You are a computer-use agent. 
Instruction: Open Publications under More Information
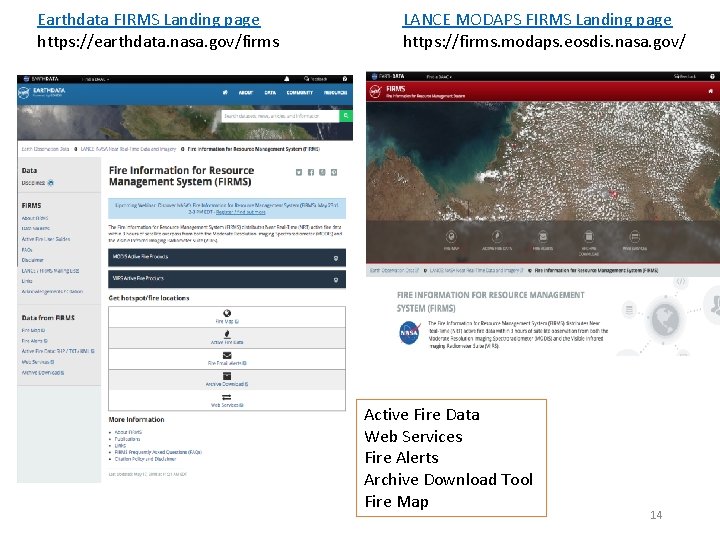pyautogui.click(x=127, y=439)
